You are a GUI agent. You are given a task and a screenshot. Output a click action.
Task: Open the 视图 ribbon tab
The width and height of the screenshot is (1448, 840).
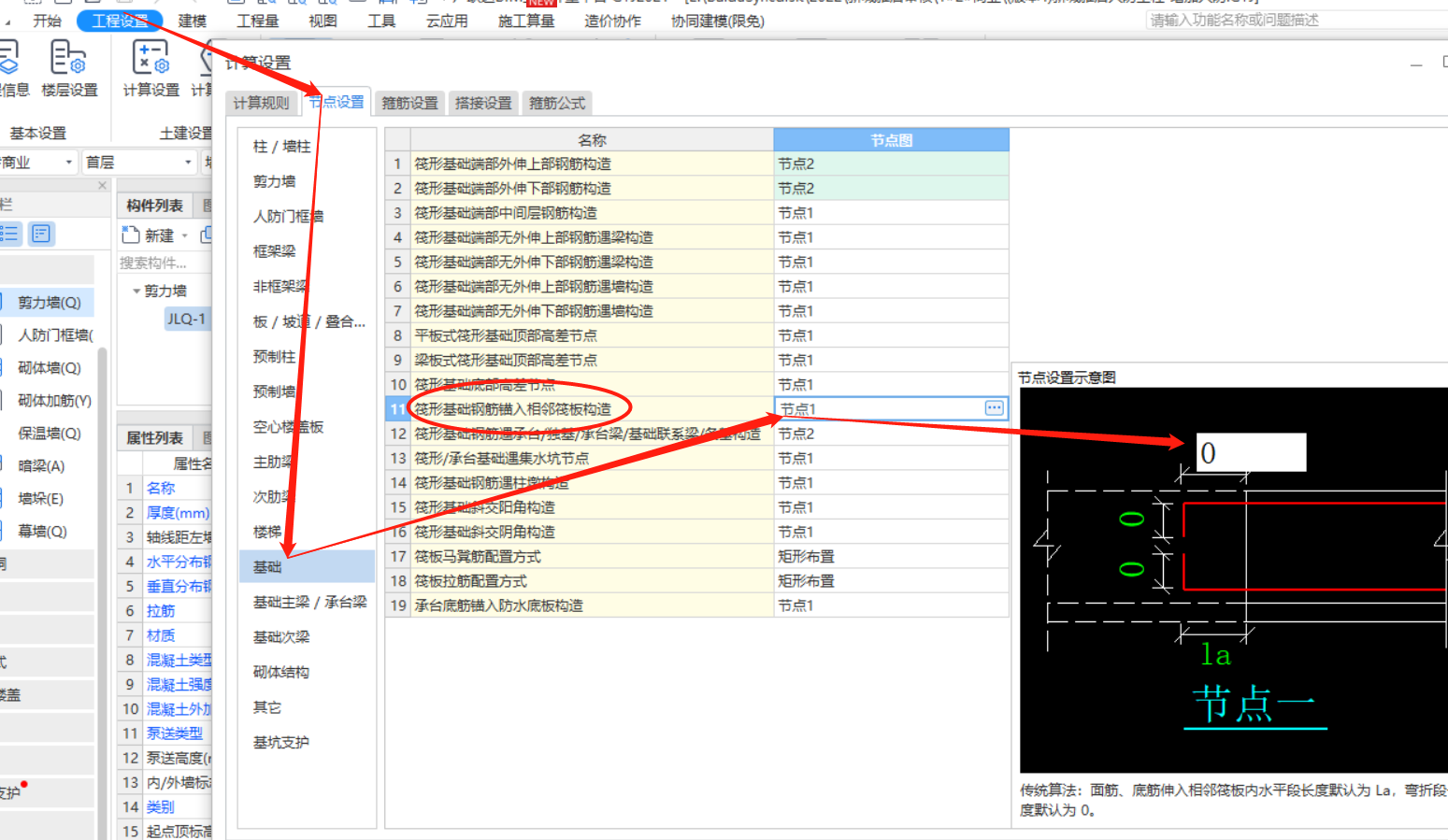point(323,21)
